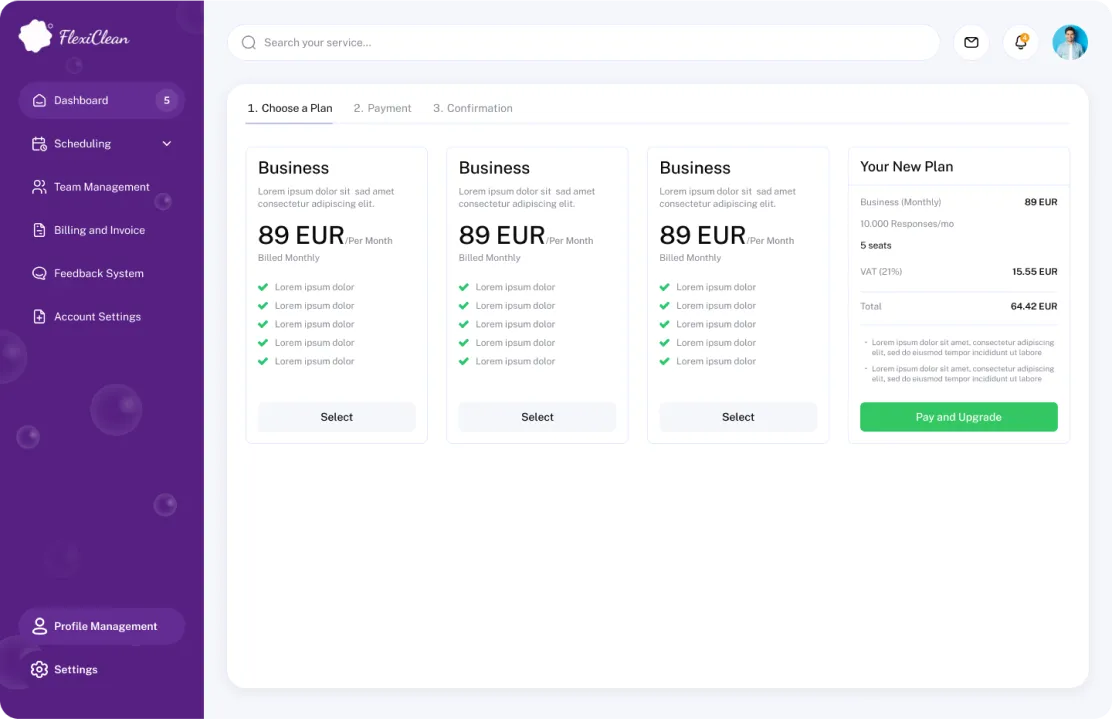The image size is (1112, 719).
Task: Click Pay and Upgrade
Action: 958,417
